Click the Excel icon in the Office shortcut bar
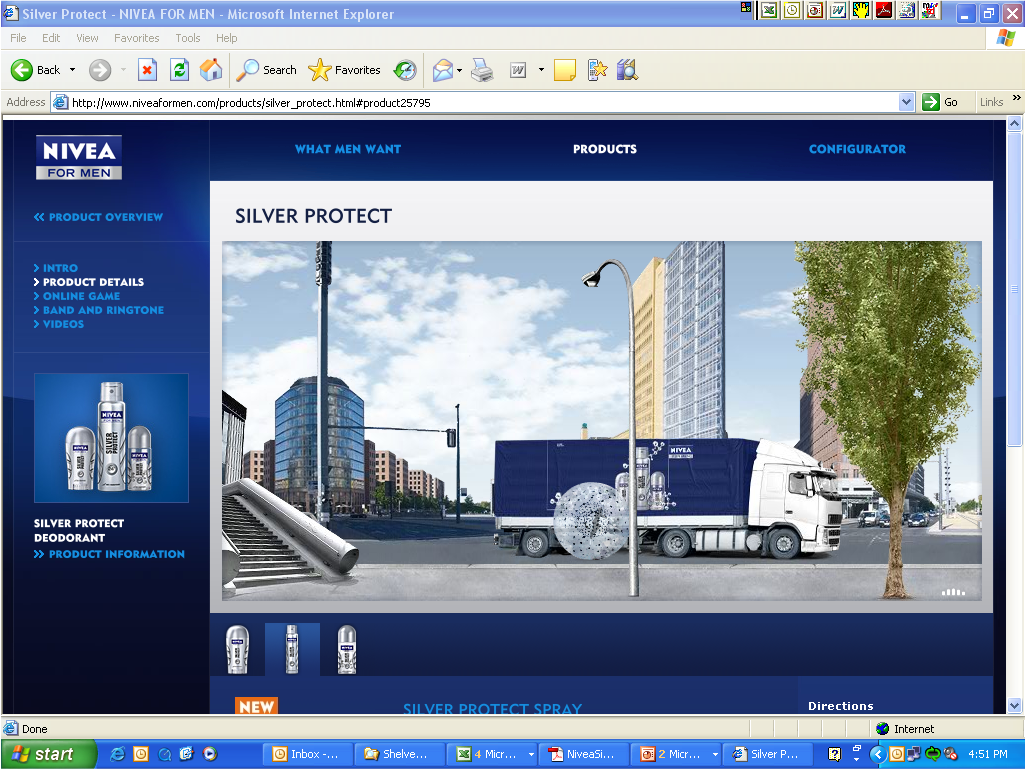 [x=769, y=10]
